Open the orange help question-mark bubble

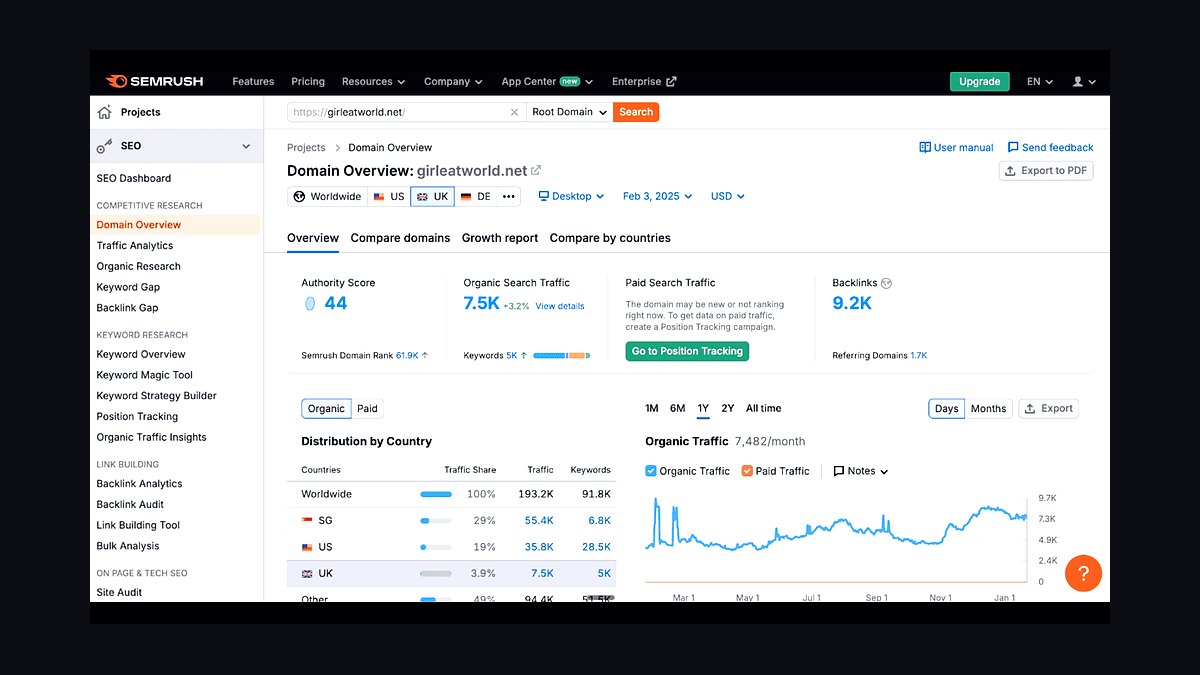[1083, 573]
